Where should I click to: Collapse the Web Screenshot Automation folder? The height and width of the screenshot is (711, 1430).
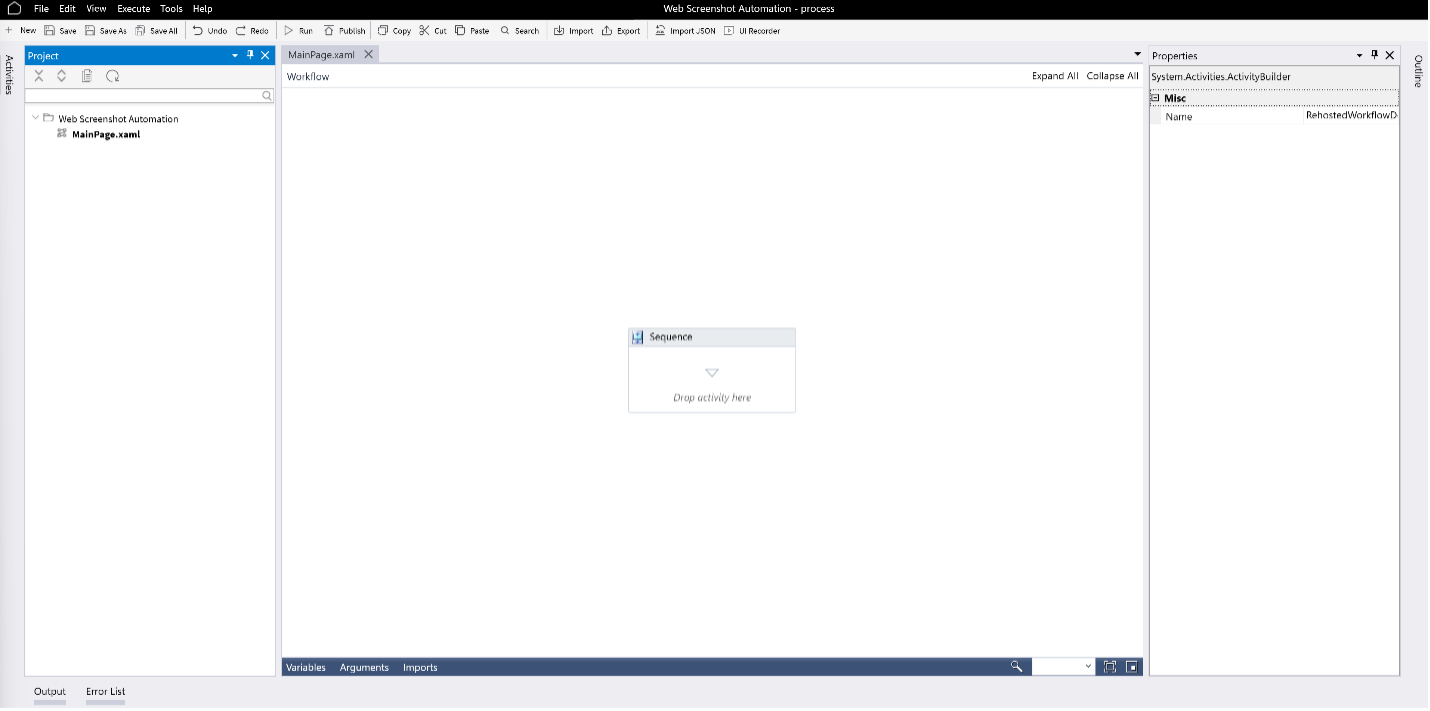(36, 118)
